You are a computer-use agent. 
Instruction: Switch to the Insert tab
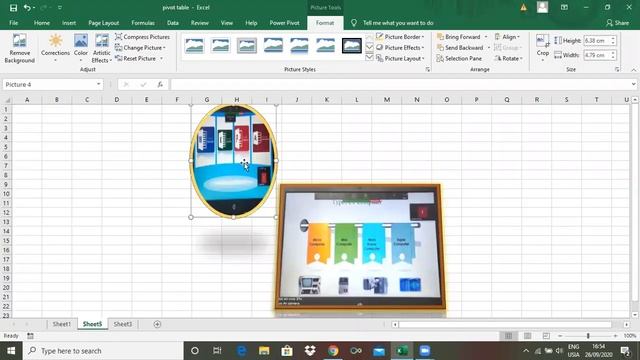click(x=69, y=23)
